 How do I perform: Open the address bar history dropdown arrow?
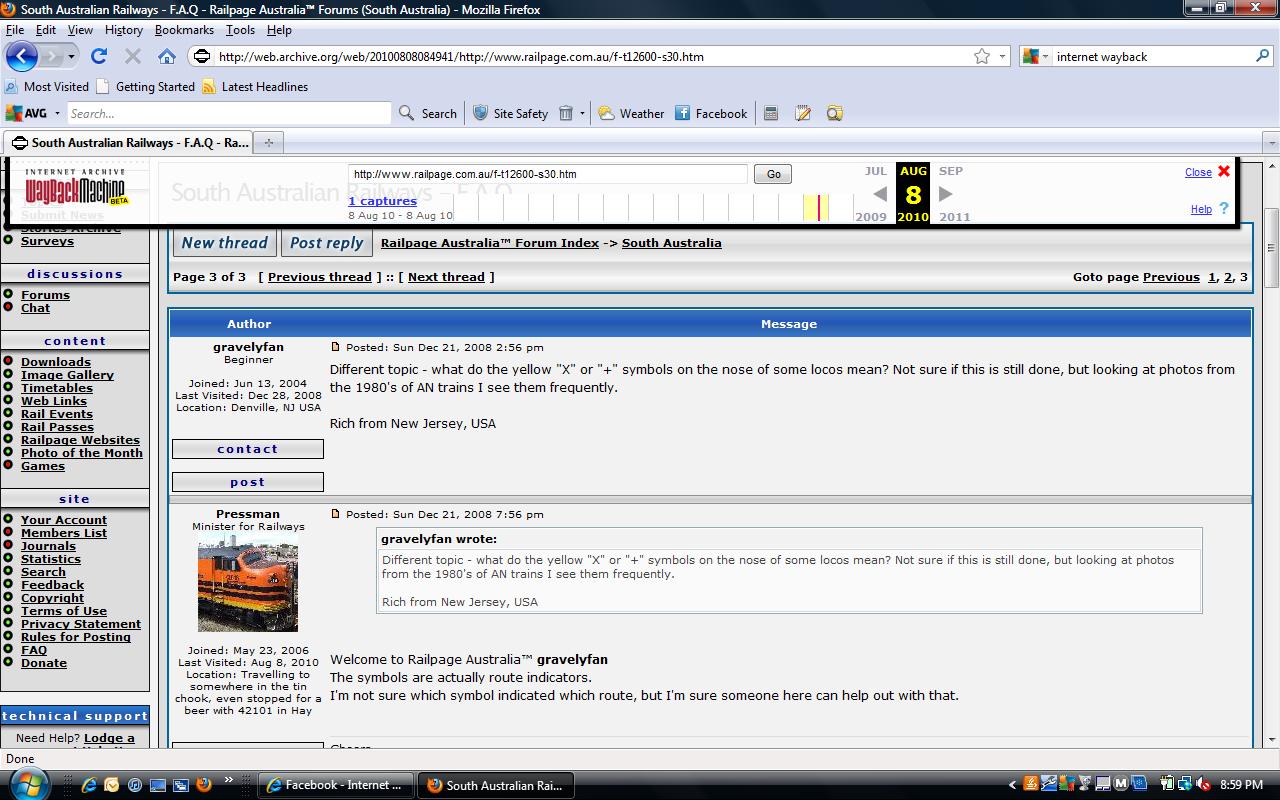(1003, 56)
